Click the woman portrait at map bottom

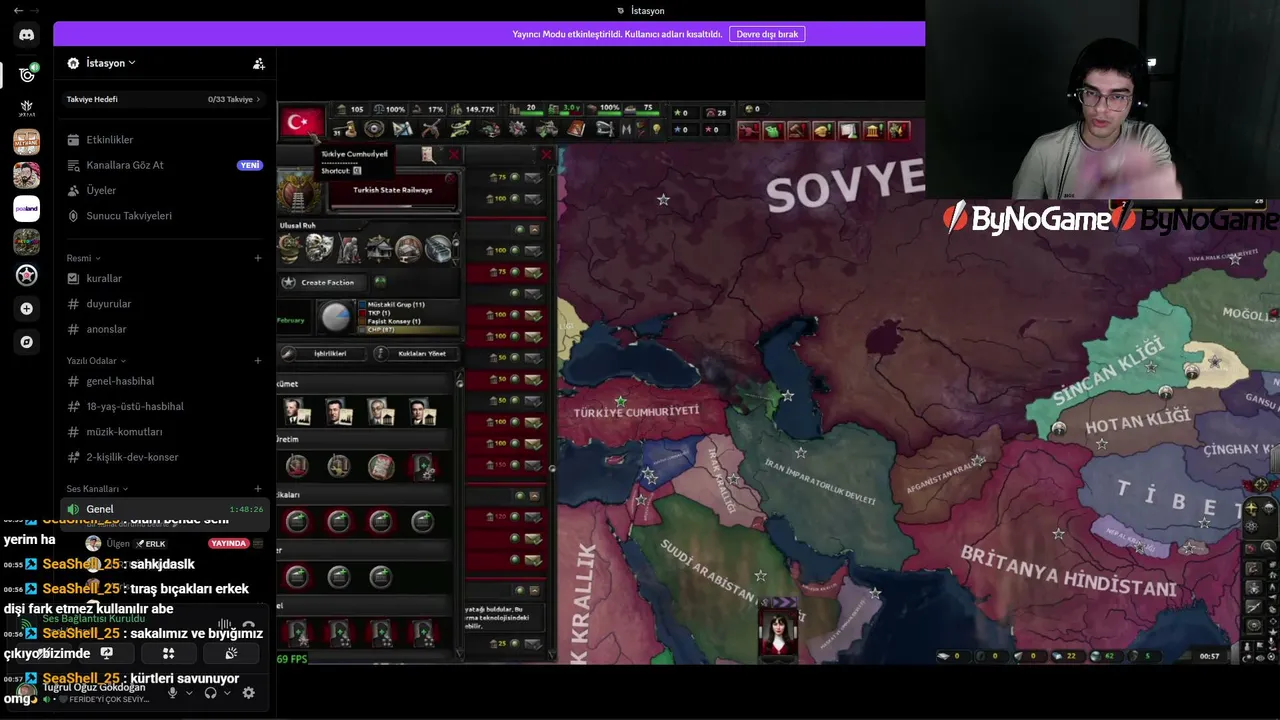[778, 634]
